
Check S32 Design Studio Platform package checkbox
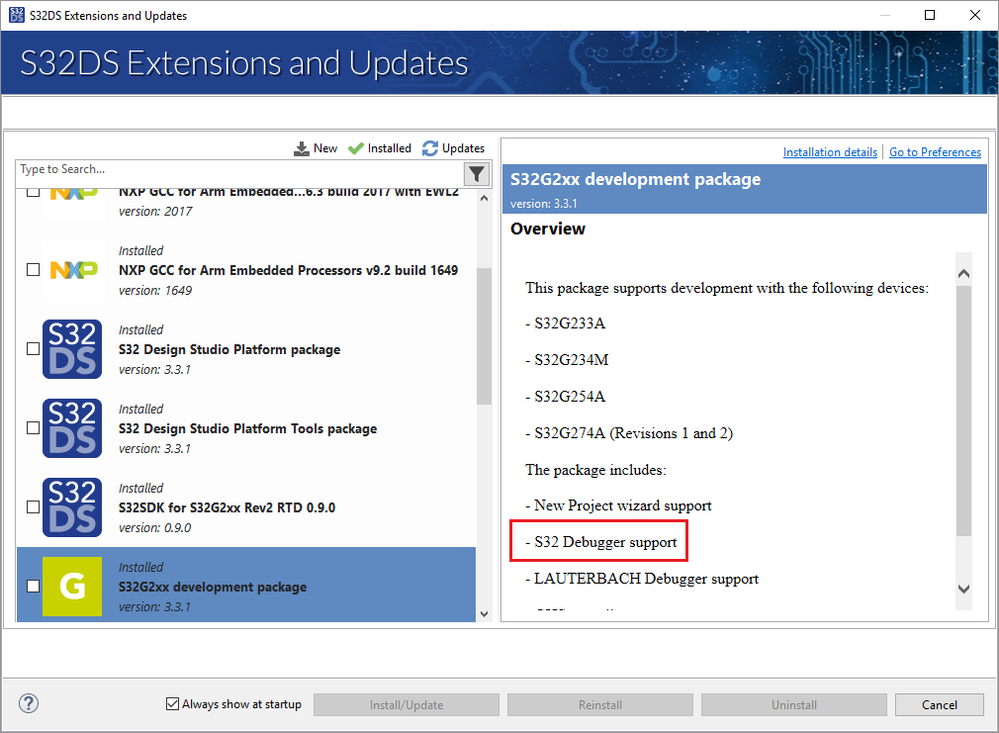(x=33, y=349)
